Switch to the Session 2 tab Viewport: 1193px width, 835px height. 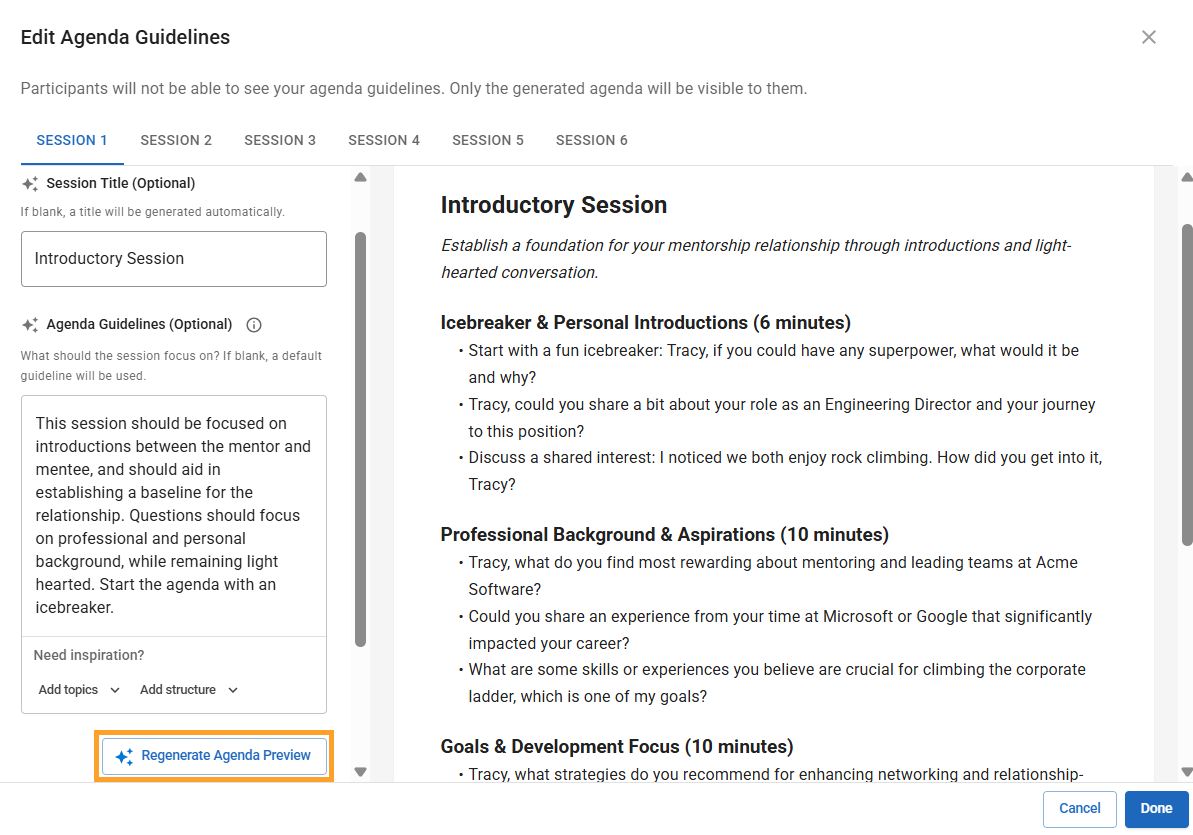(x=176, y=140)
